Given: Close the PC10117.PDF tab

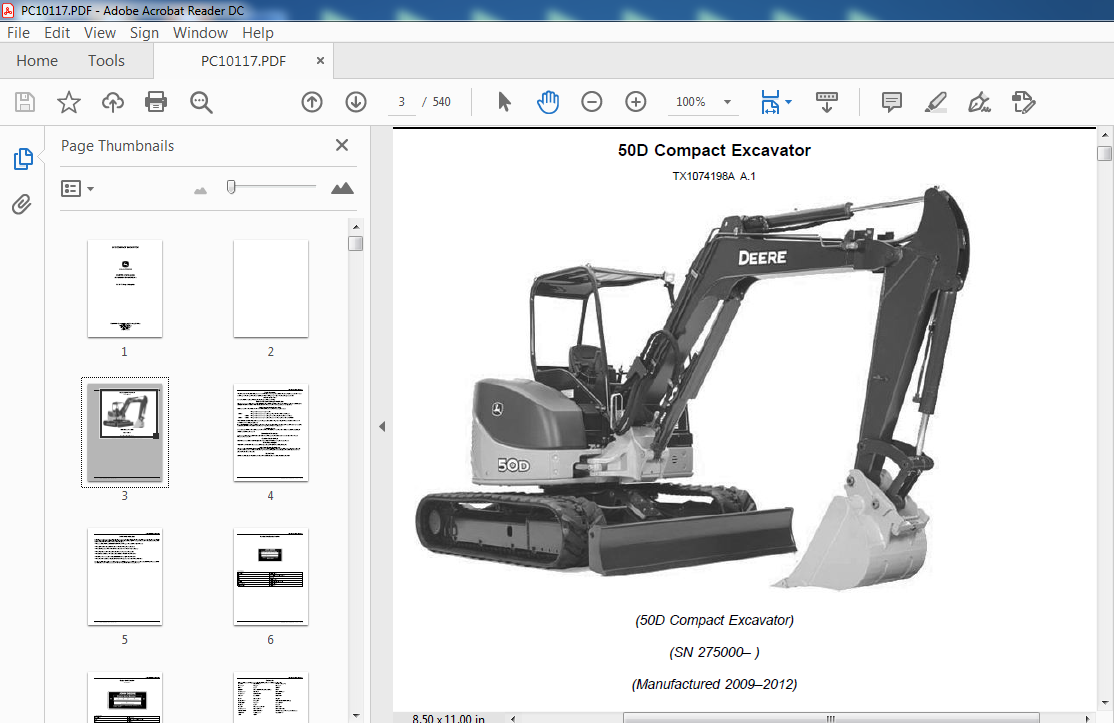Looking at the screenshot, I should coord(320,61).
